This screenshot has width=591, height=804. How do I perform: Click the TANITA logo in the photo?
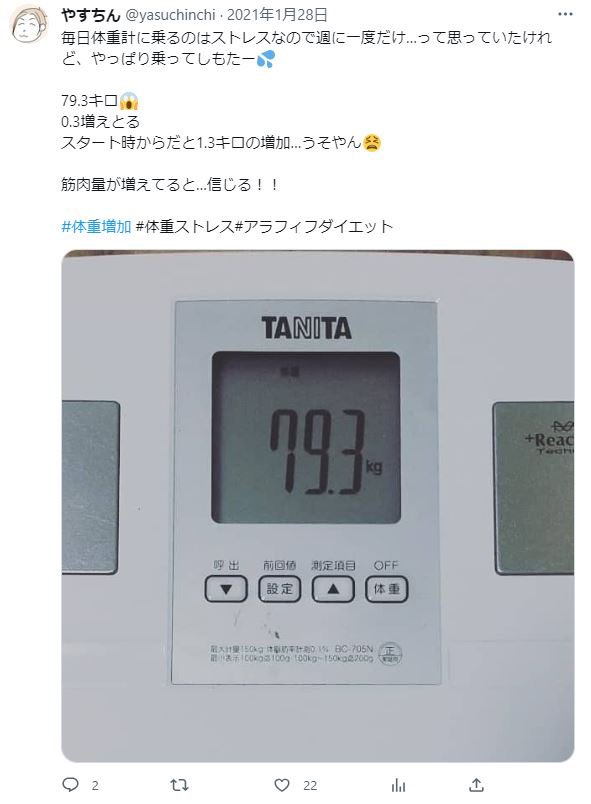(307, 328)
